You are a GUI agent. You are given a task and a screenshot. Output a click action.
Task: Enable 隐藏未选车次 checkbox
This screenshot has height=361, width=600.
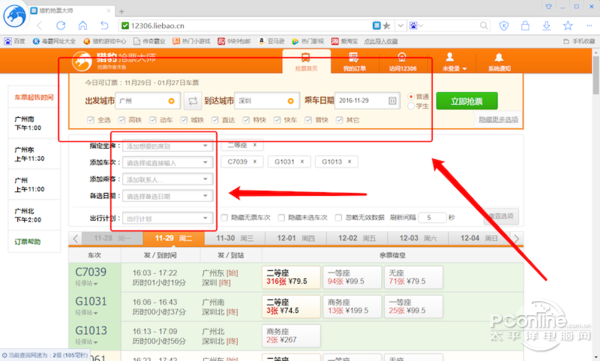[x=281, y=217]
